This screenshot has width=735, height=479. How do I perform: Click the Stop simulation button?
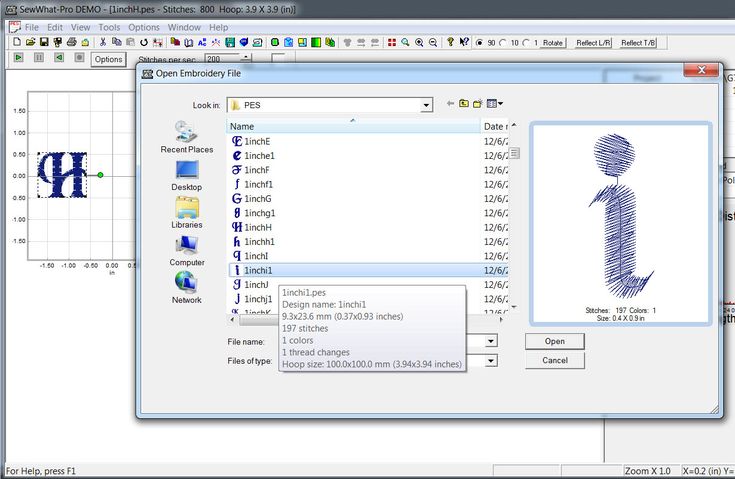pyautogui.click(x=79, y=58)
